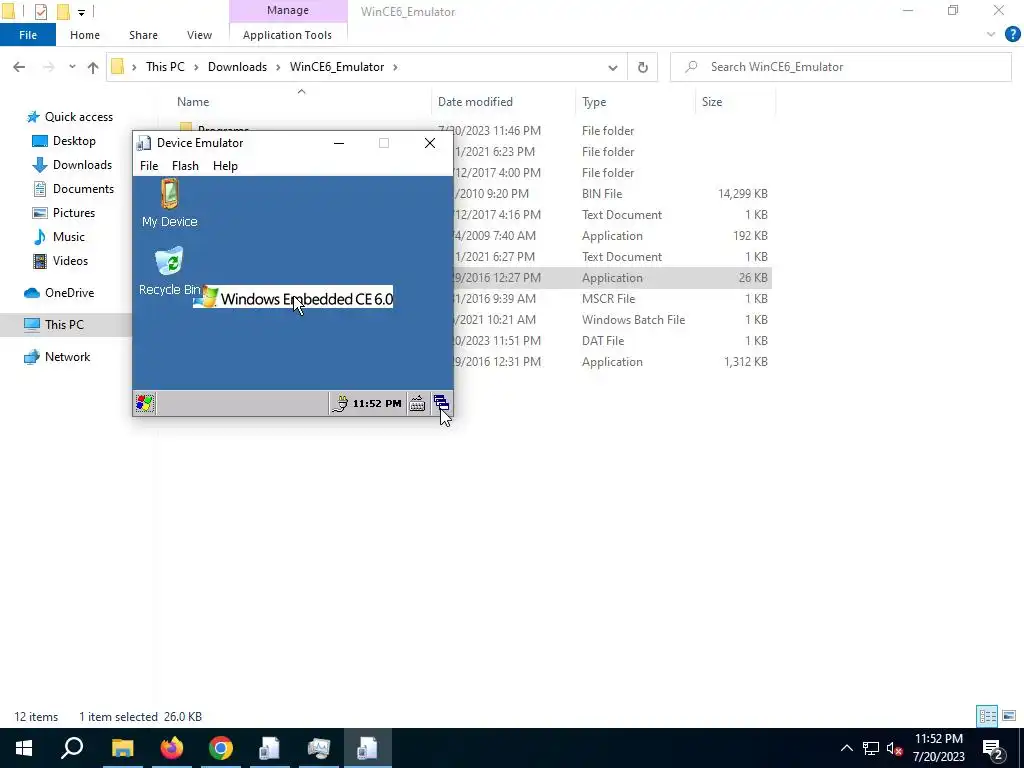Select the BIN File row 14,299 KB
The height and width of the screenshot is (768, 1024).
click(x=613, y=194)
